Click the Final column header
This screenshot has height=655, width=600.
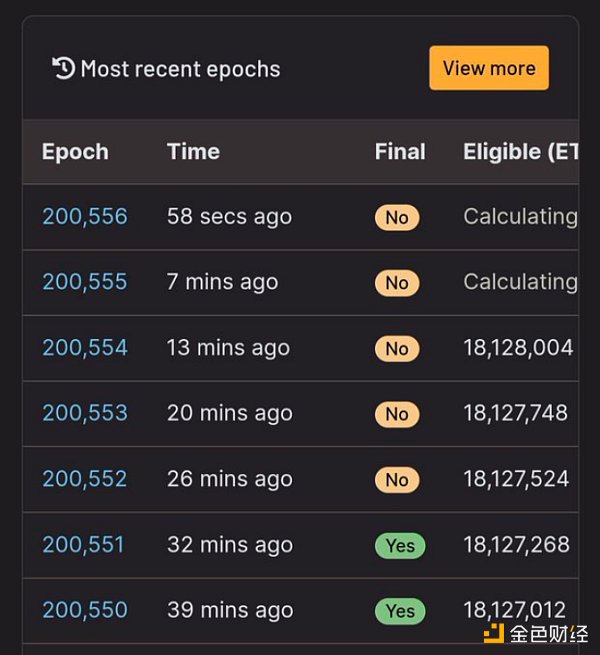[x=400, y=151]
